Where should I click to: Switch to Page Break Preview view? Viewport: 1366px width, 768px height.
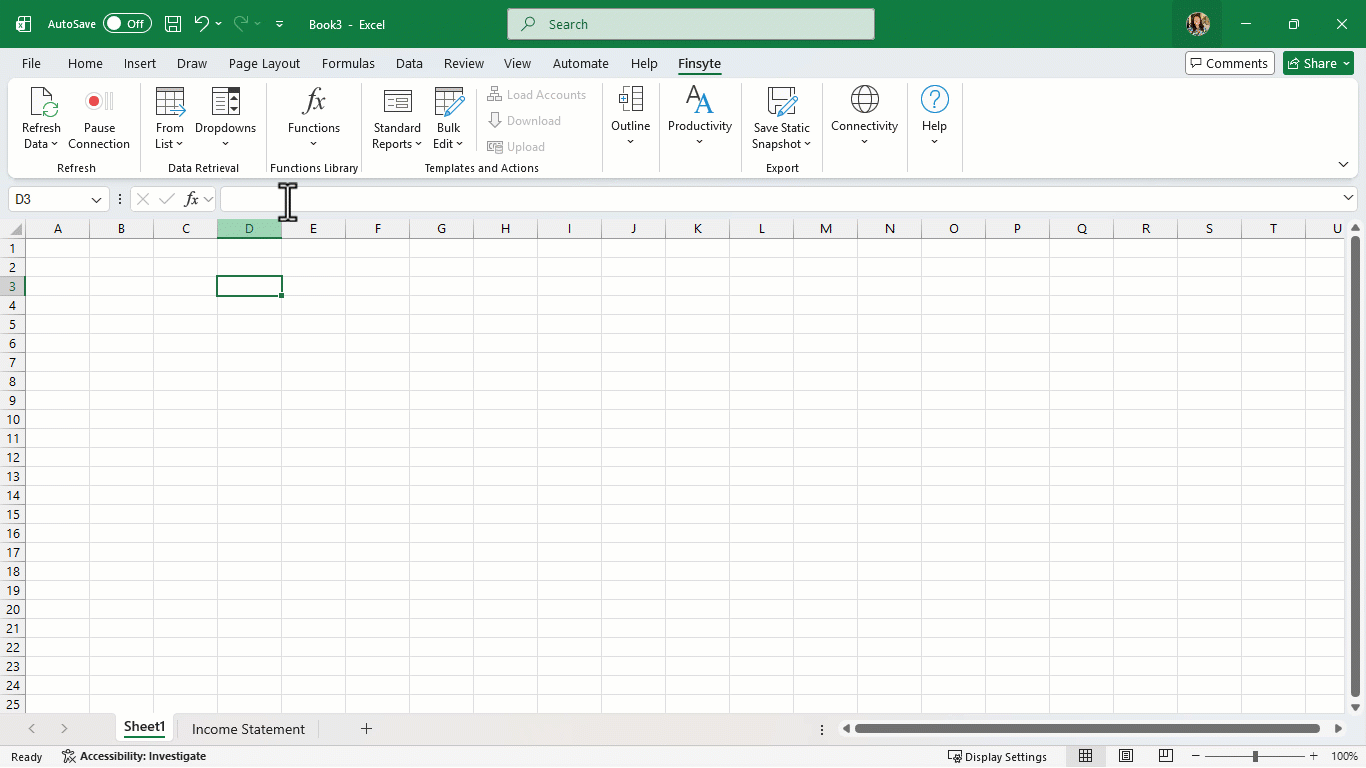(1165, 756)
